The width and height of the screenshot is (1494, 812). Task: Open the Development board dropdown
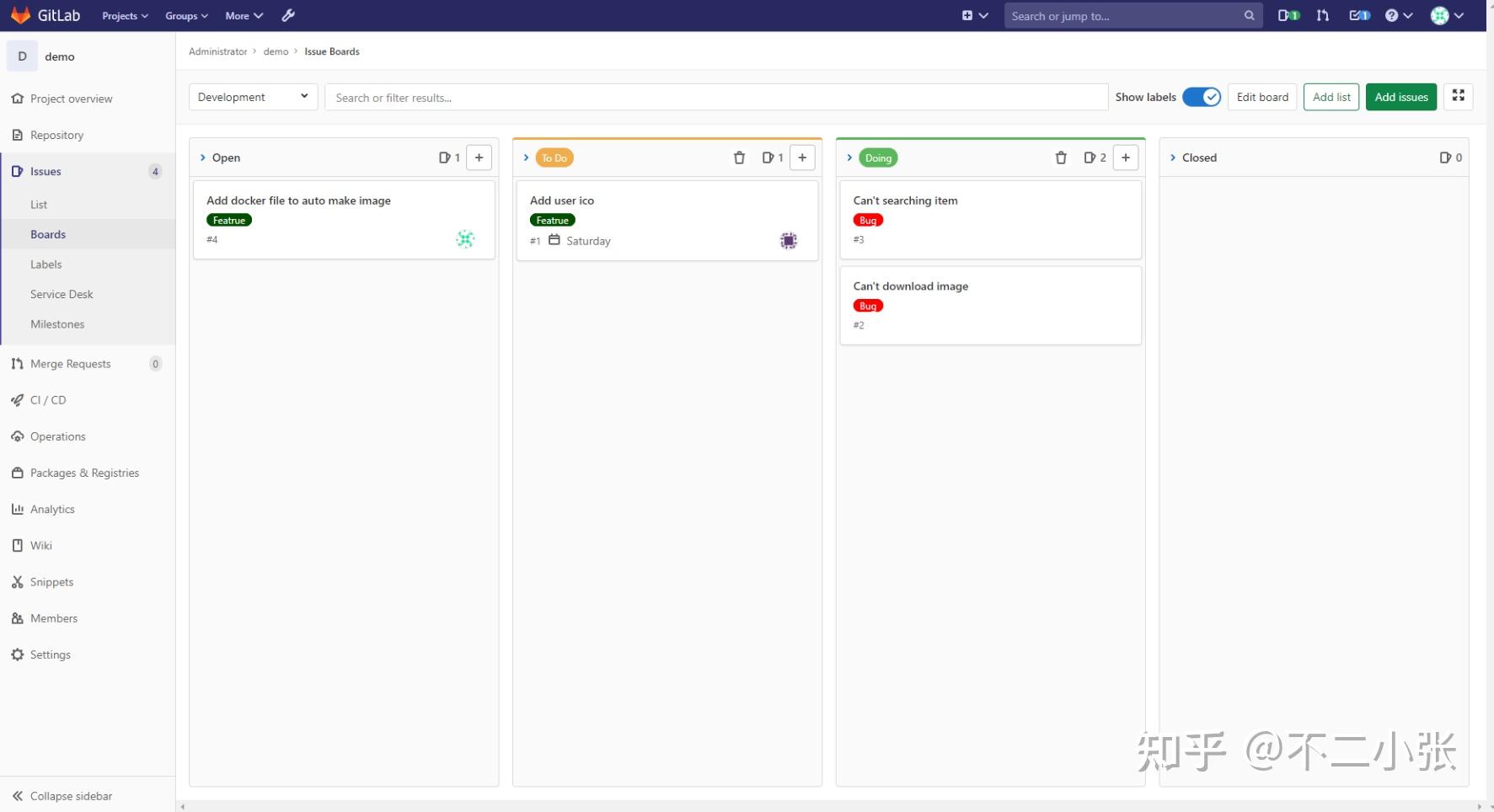253,97
